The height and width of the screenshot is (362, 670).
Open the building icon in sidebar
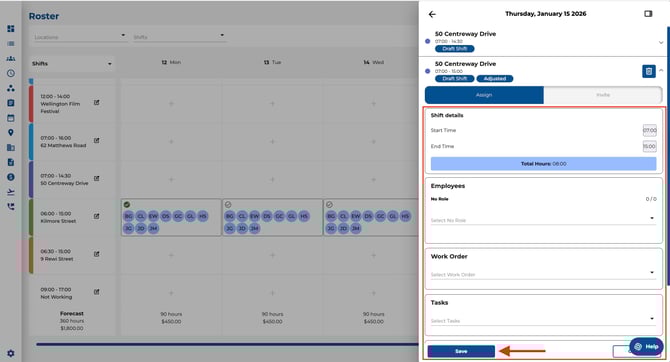point(11,147)
